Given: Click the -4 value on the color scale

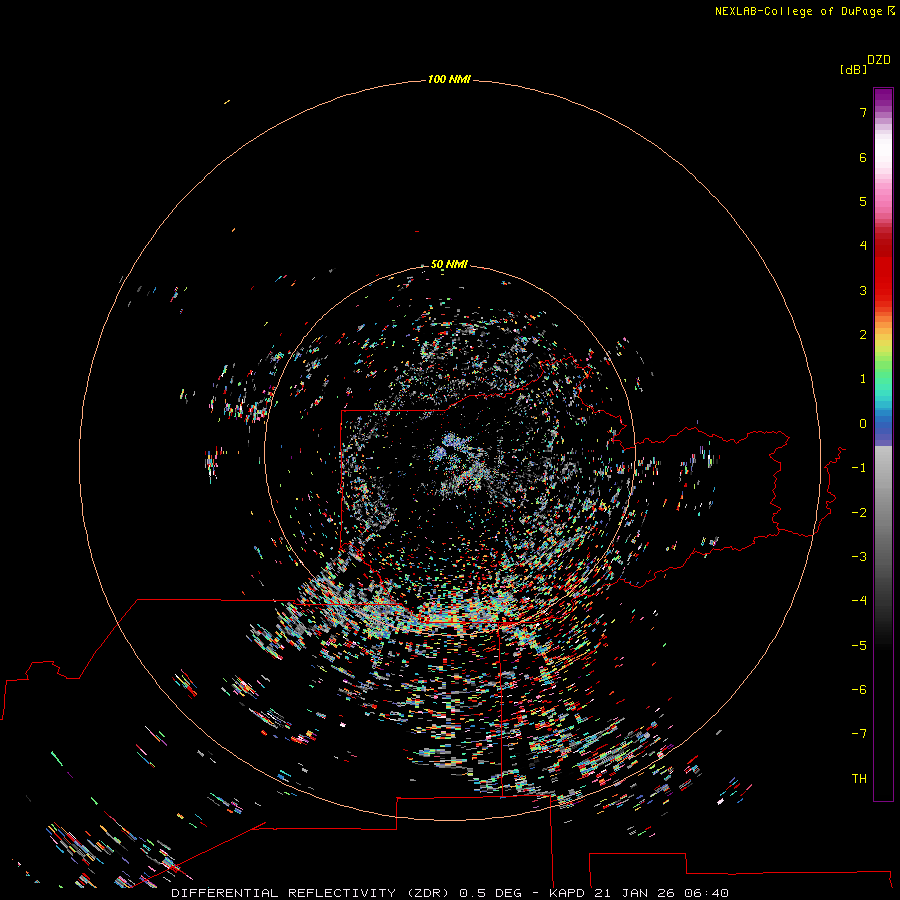Looking at the screenshot, I should [x=859, y=600].
